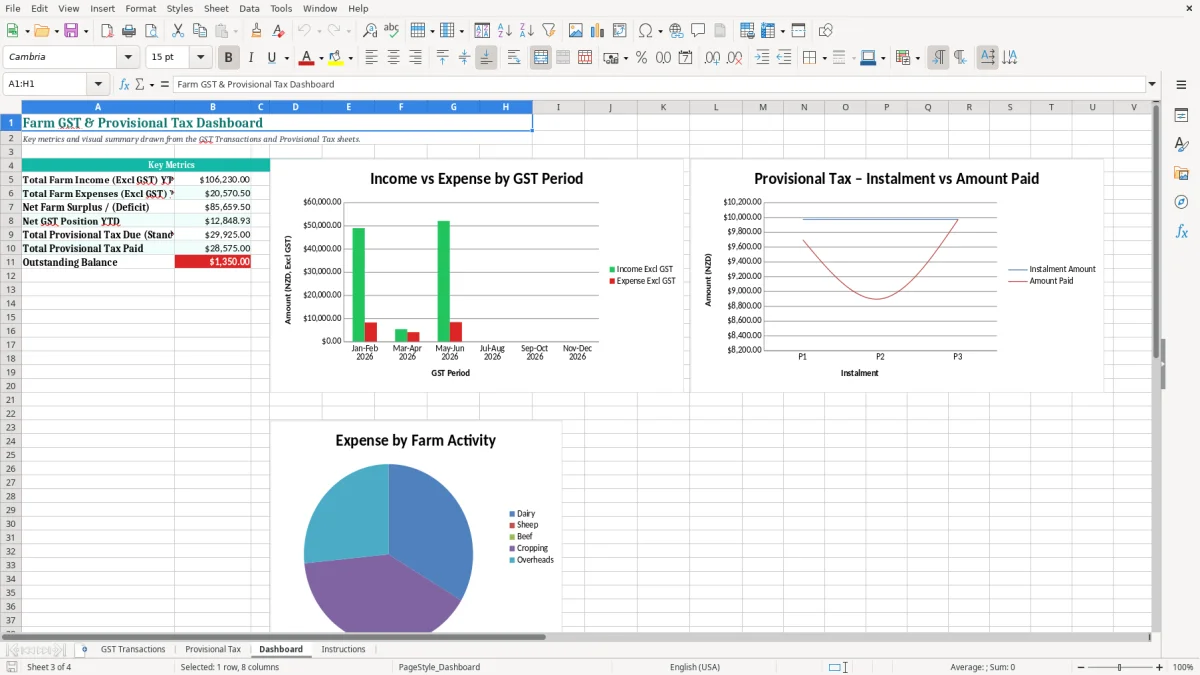Click the Insert Hyperlink icon
The height and width of the screenshot is (675, 1200).
pos(676,31)
